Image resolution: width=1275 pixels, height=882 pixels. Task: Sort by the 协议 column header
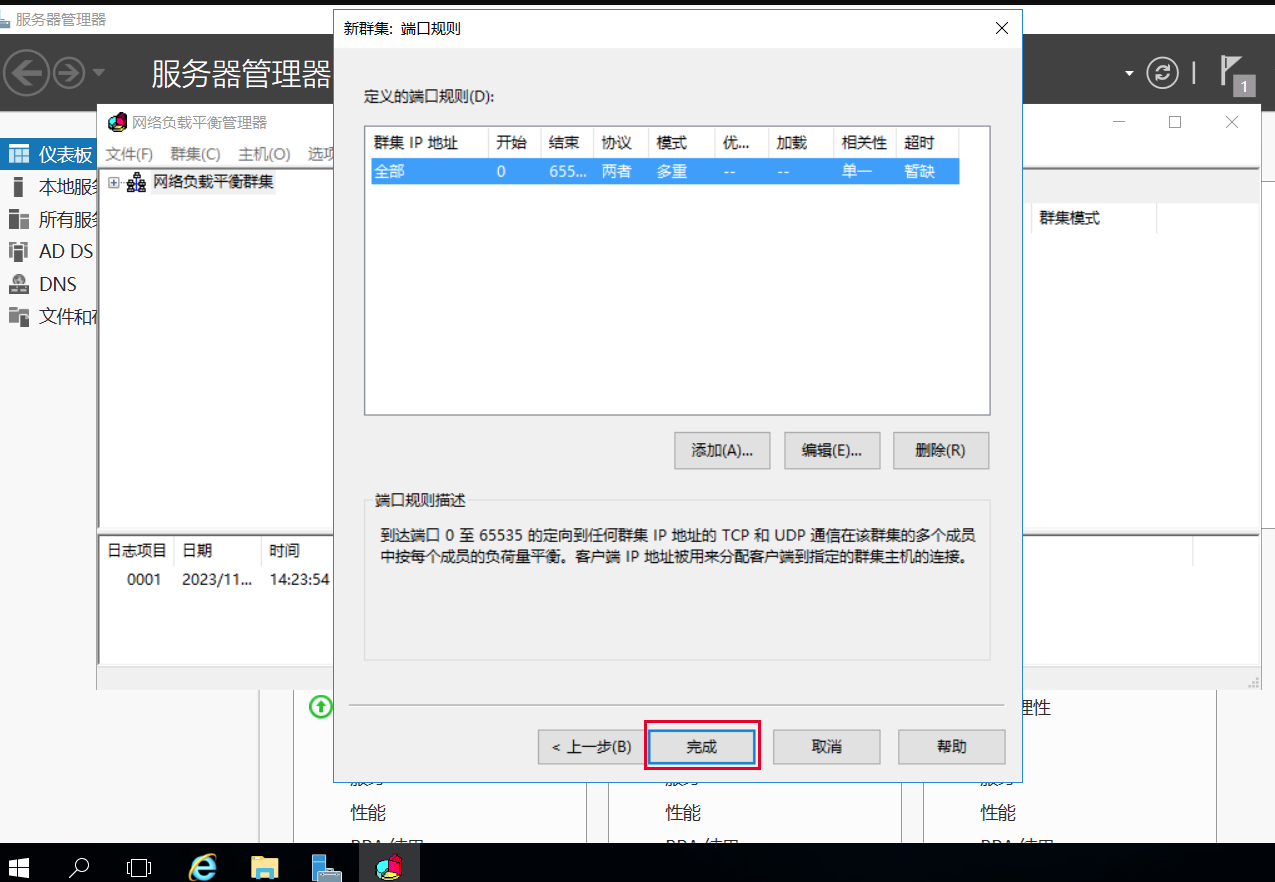coord(619,143)
